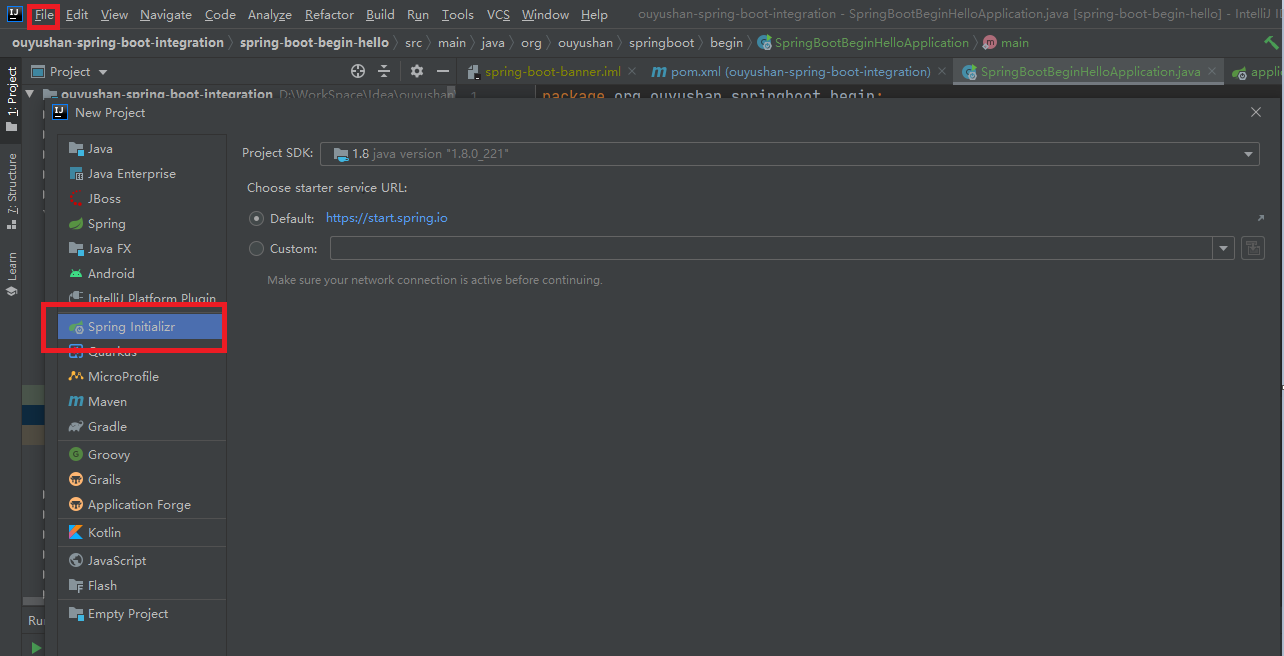Screen dimensions: 1284x656
Task: Collapse all nodes in the Project tree
Action: point(387,71)
